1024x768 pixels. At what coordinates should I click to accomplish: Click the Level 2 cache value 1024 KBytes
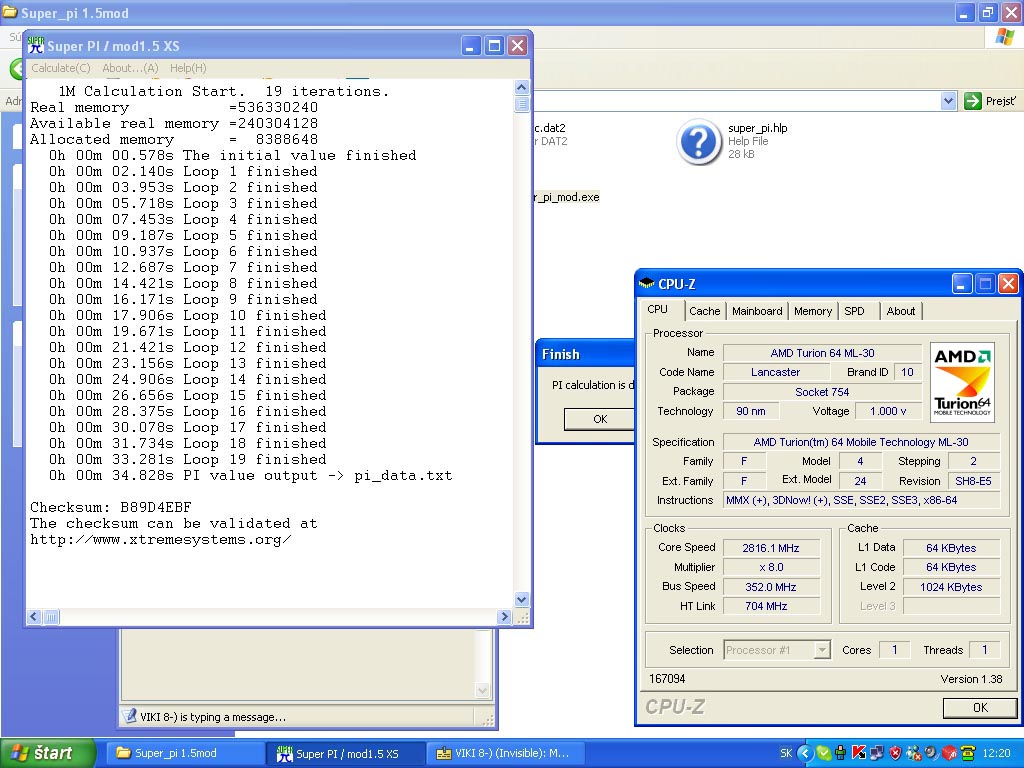(951, 586)
